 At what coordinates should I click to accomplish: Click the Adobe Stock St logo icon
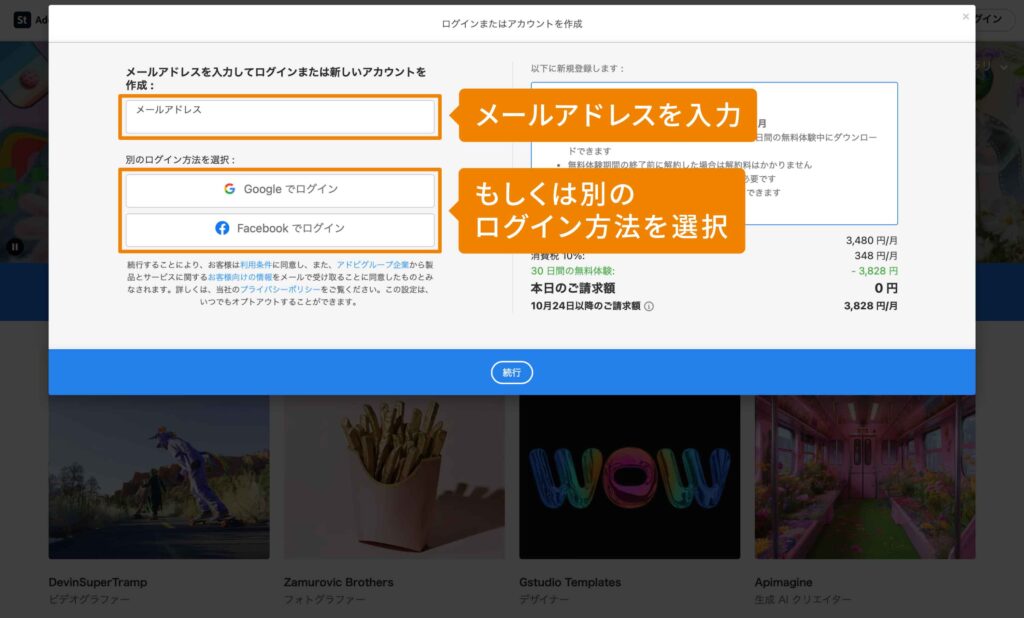coord(22,20)
